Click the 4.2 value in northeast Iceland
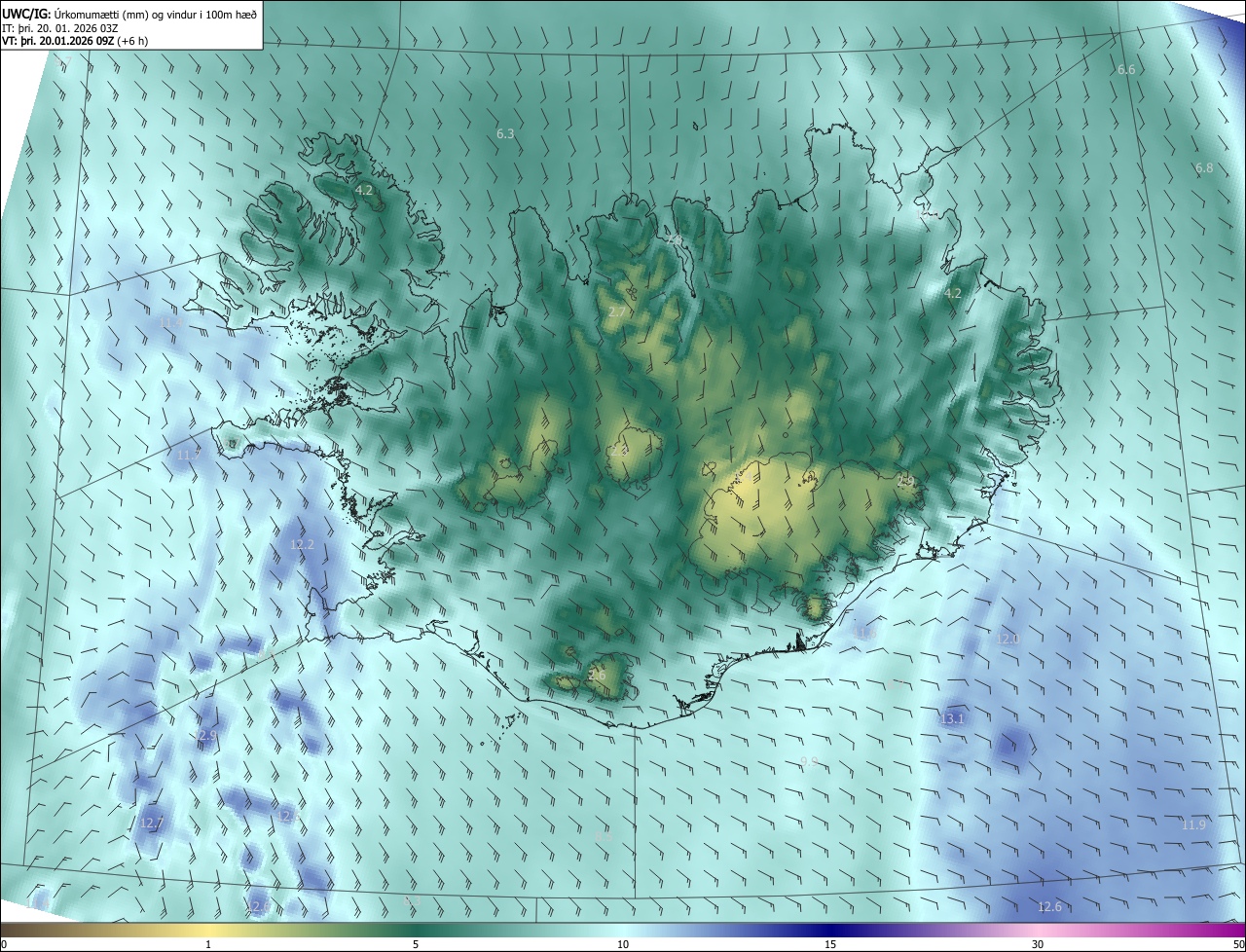 (x=953, y=293)
